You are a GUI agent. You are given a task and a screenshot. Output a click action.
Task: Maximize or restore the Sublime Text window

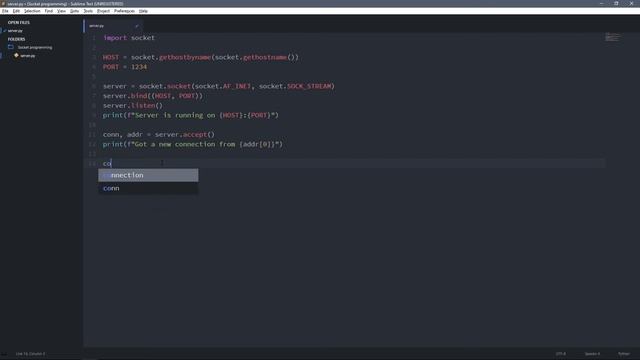(616, 4)
